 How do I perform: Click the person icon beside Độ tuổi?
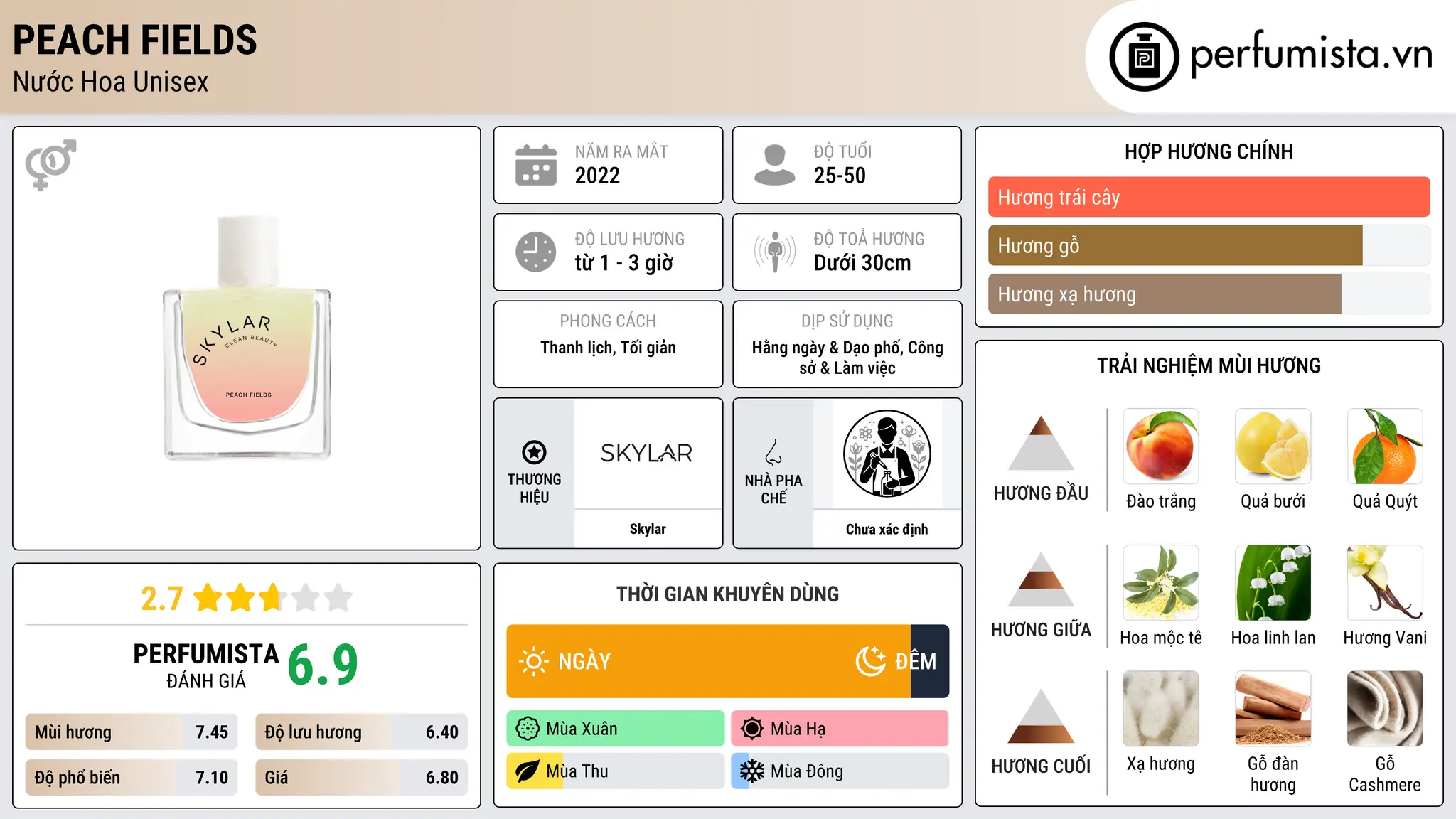pyautogui.click(x=775, y=165)
